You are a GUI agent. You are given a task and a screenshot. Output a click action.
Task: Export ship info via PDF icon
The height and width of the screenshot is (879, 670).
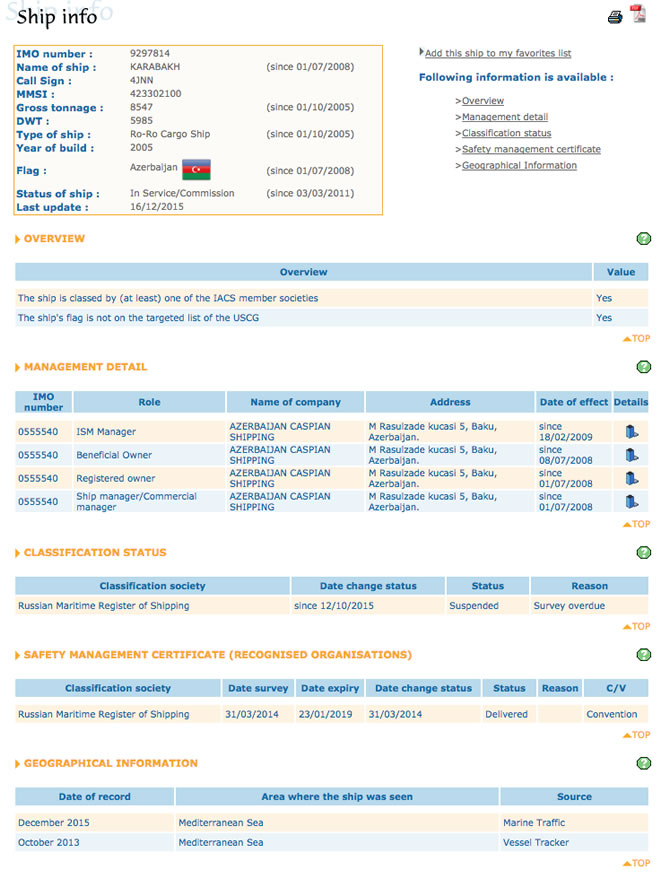(x=637, y=14)
